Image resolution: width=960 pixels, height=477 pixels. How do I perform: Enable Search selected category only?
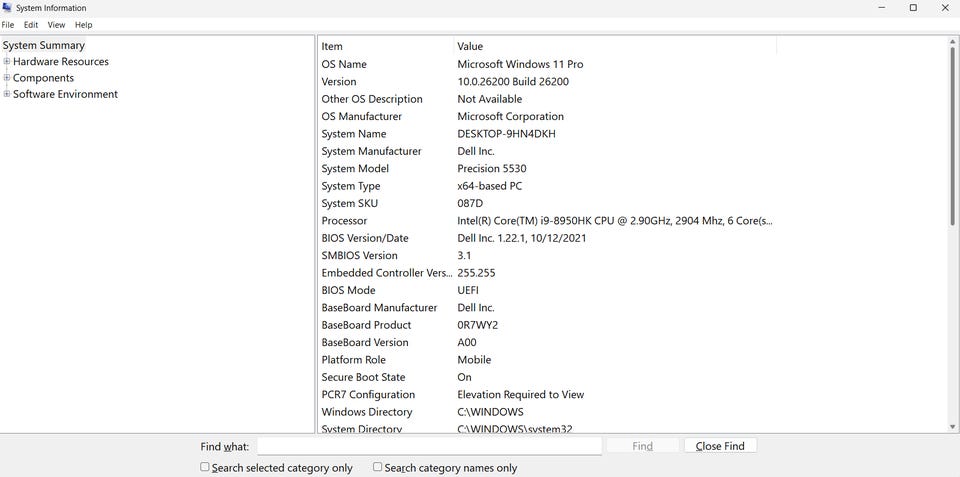[205, 467]
